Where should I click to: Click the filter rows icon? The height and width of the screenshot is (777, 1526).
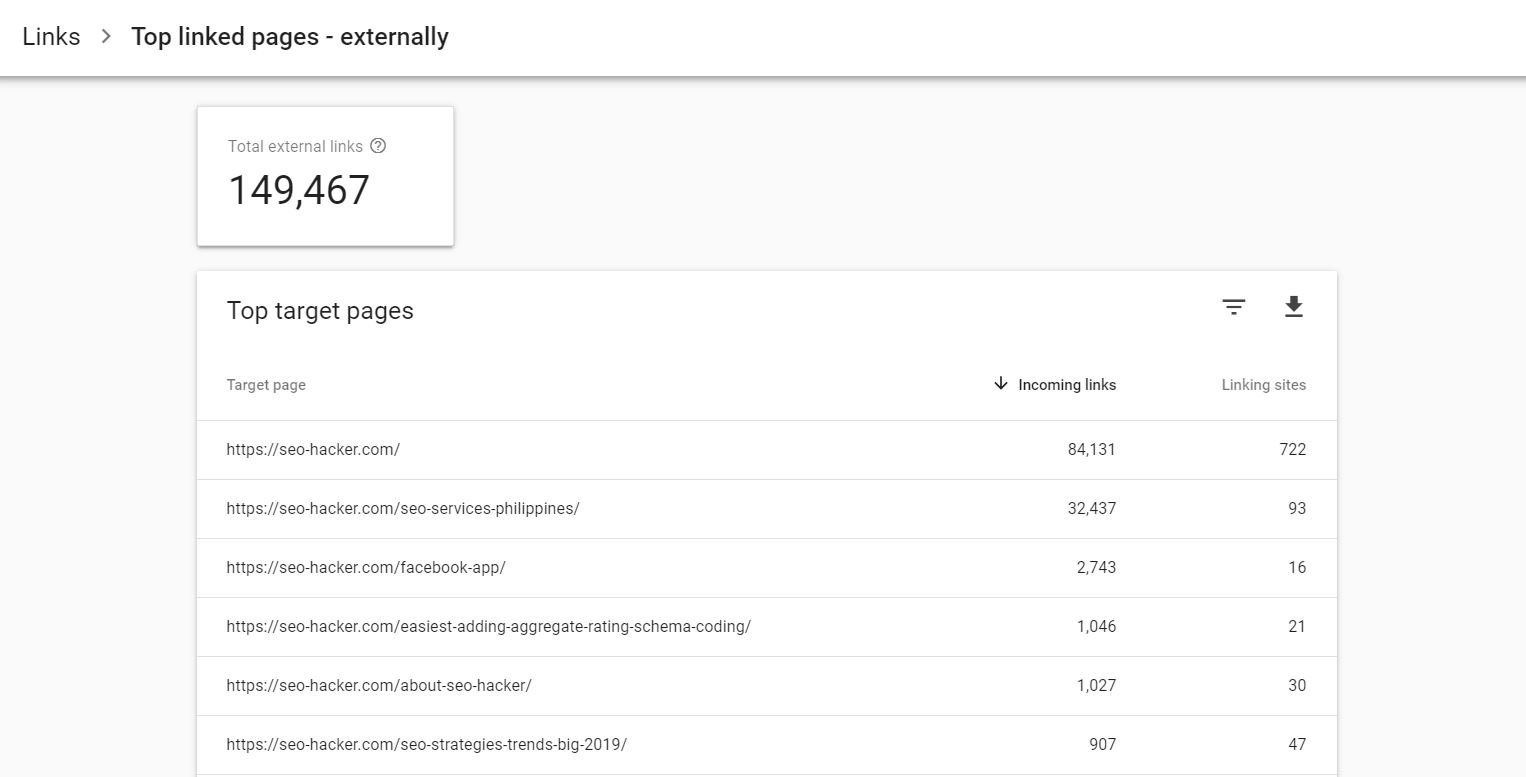tap(1234, 308)
